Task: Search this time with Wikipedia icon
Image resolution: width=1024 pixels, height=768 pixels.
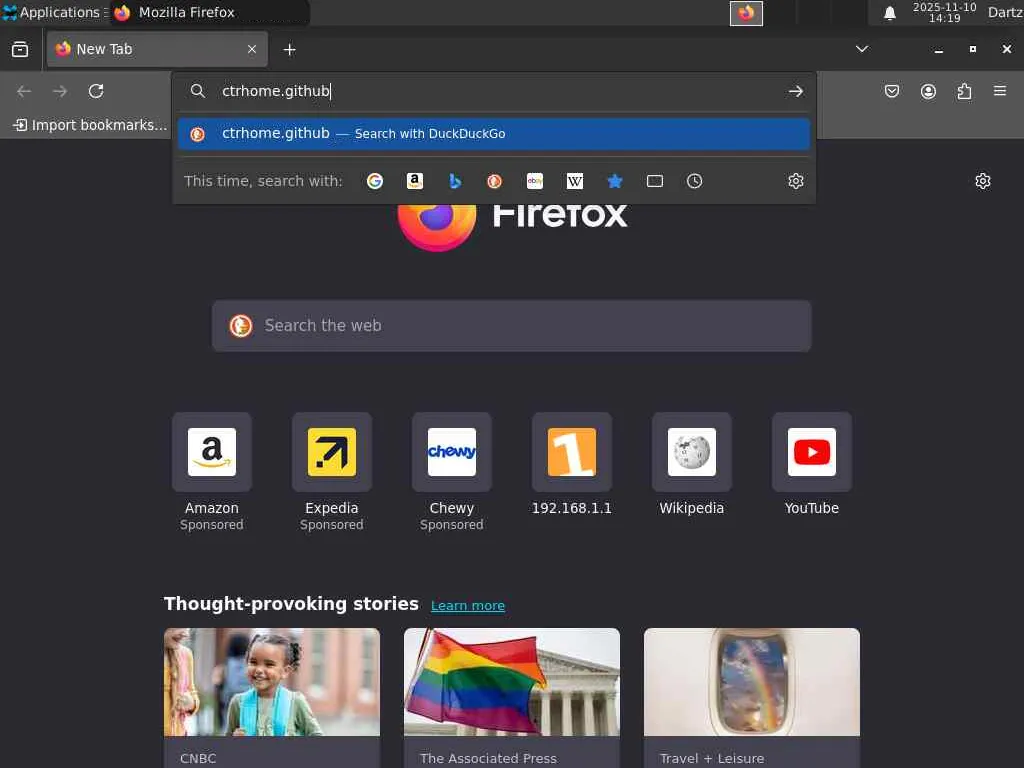Action: [575, 181]
